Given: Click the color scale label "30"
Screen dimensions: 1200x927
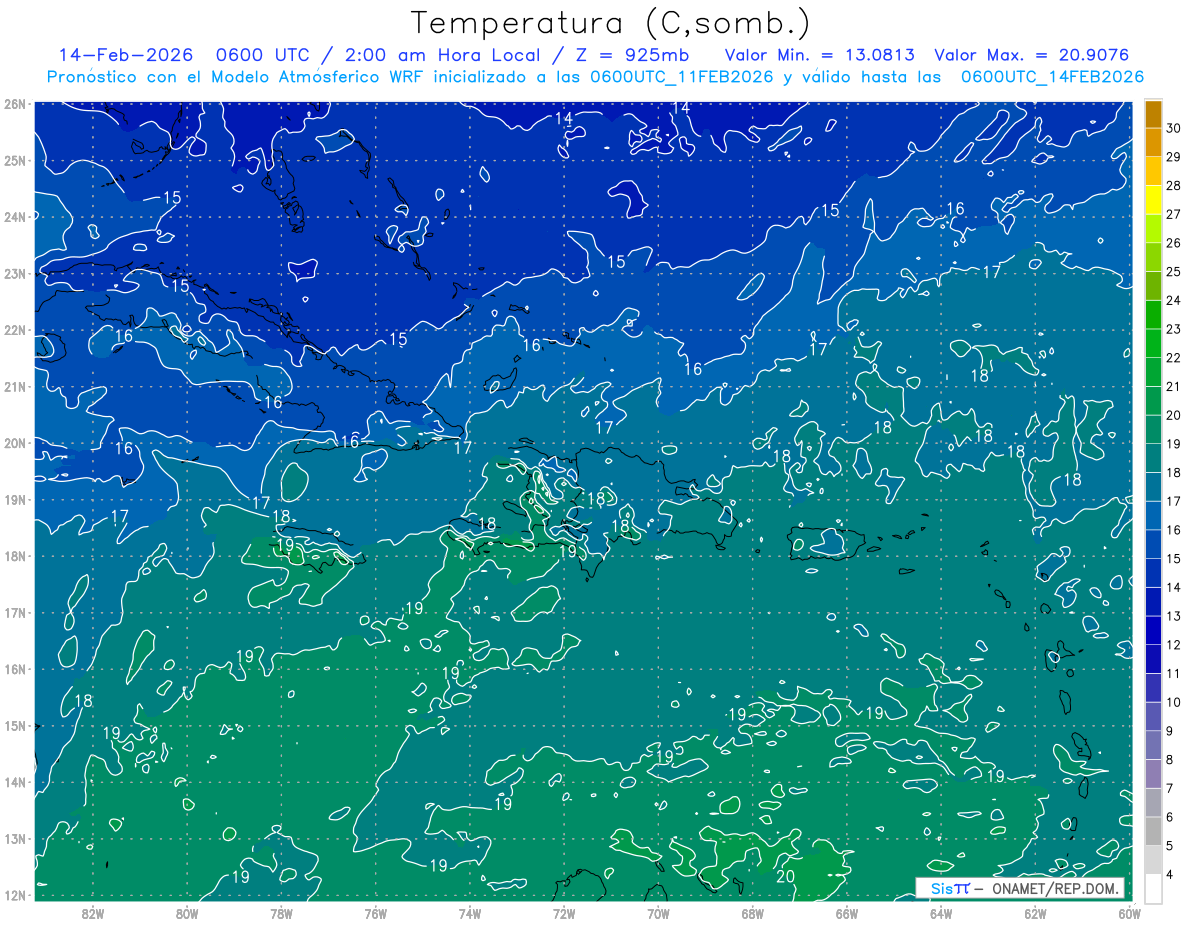Looking at the screenshot, I should tap(1174, 128).
